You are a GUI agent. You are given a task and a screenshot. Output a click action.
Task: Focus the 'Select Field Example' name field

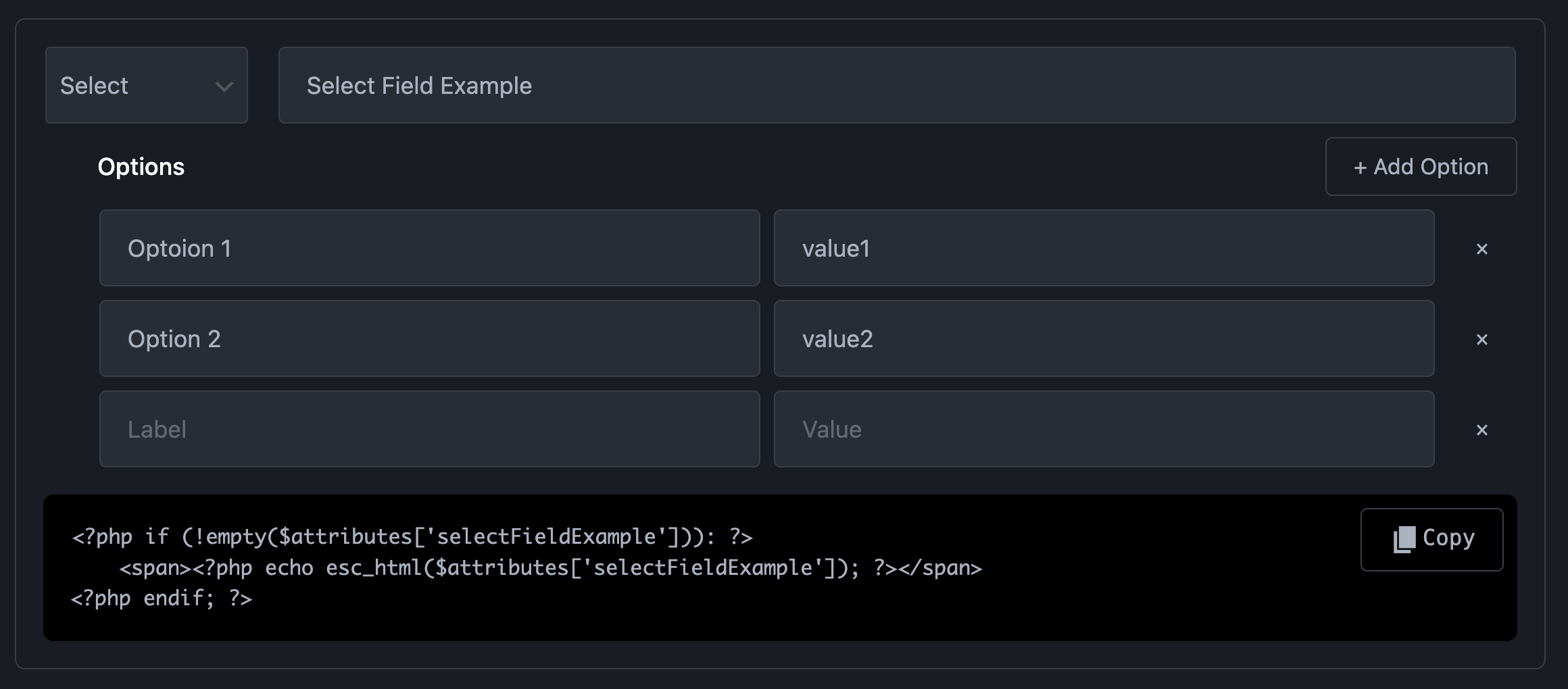click(x=896, y=86)
